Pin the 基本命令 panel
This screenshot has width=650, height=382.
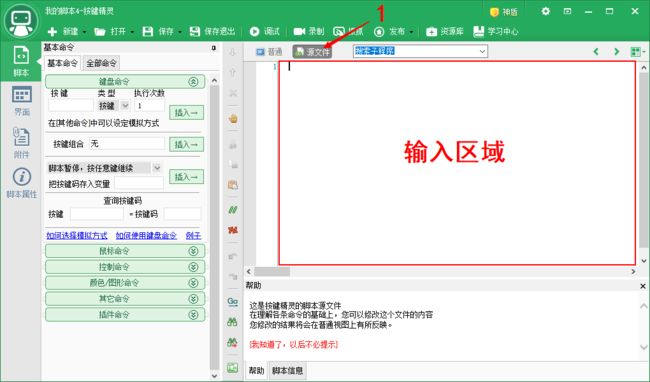tap(214, 48)
